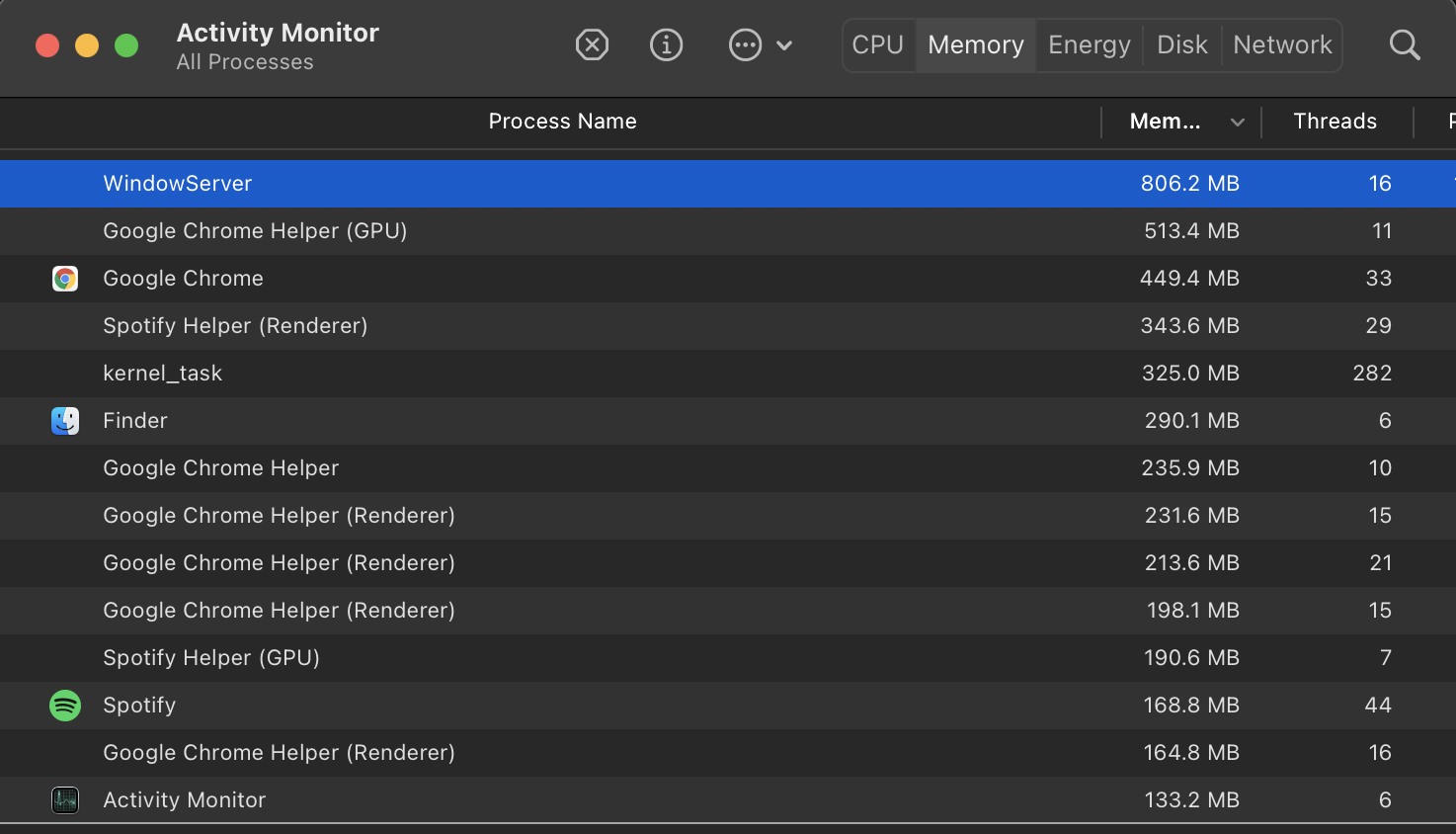
Task: Click the 513.4 MB memory value
Action: click(1191, 231)
